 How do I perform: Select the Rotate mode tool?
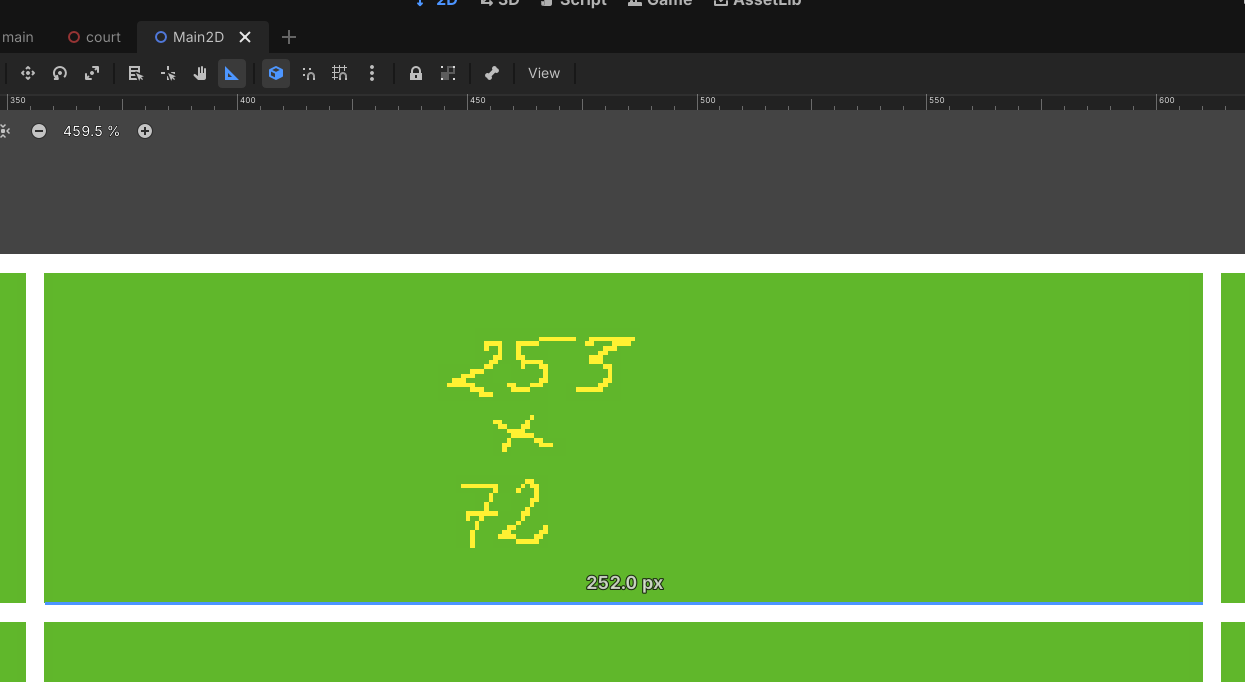click(x=60, y=73)
